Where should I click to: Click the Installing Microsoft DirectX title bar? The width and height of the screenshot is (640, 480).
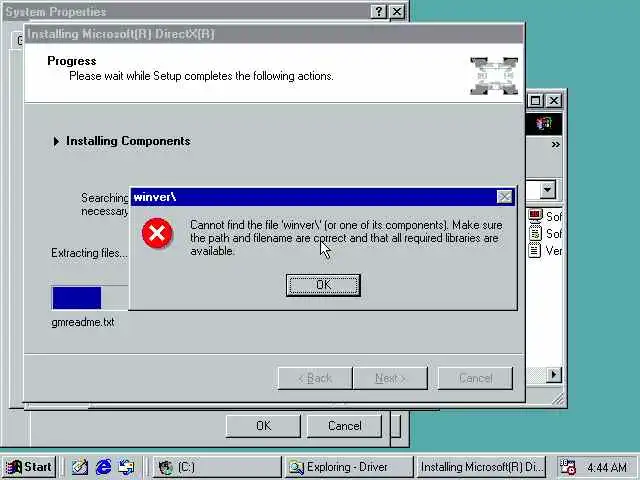(x=273, y=34)
